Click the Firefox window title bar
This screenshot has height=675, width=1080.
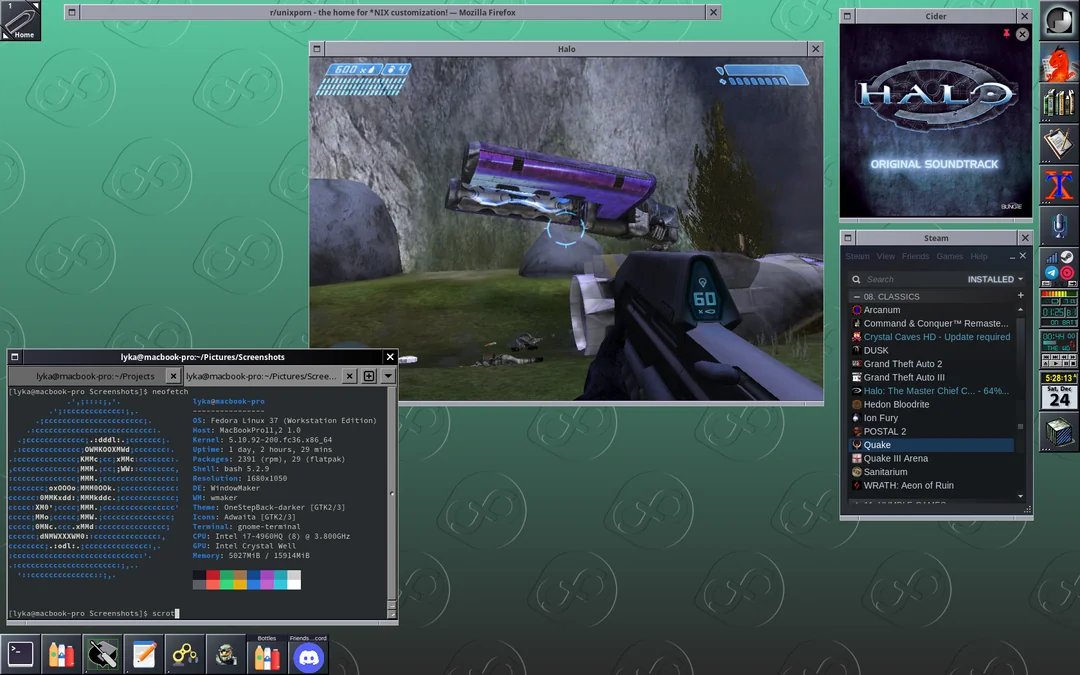click(393, 12)
